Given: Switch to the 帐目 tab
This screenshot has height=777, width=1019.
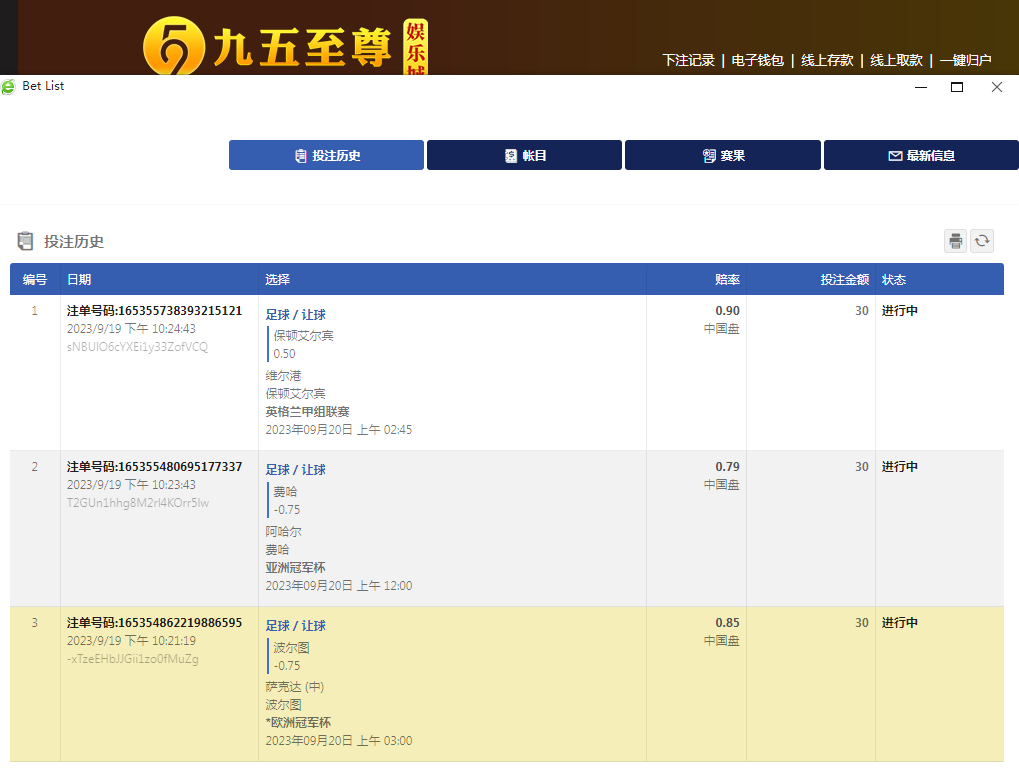Looking at the screenshot, I should 525,156.
